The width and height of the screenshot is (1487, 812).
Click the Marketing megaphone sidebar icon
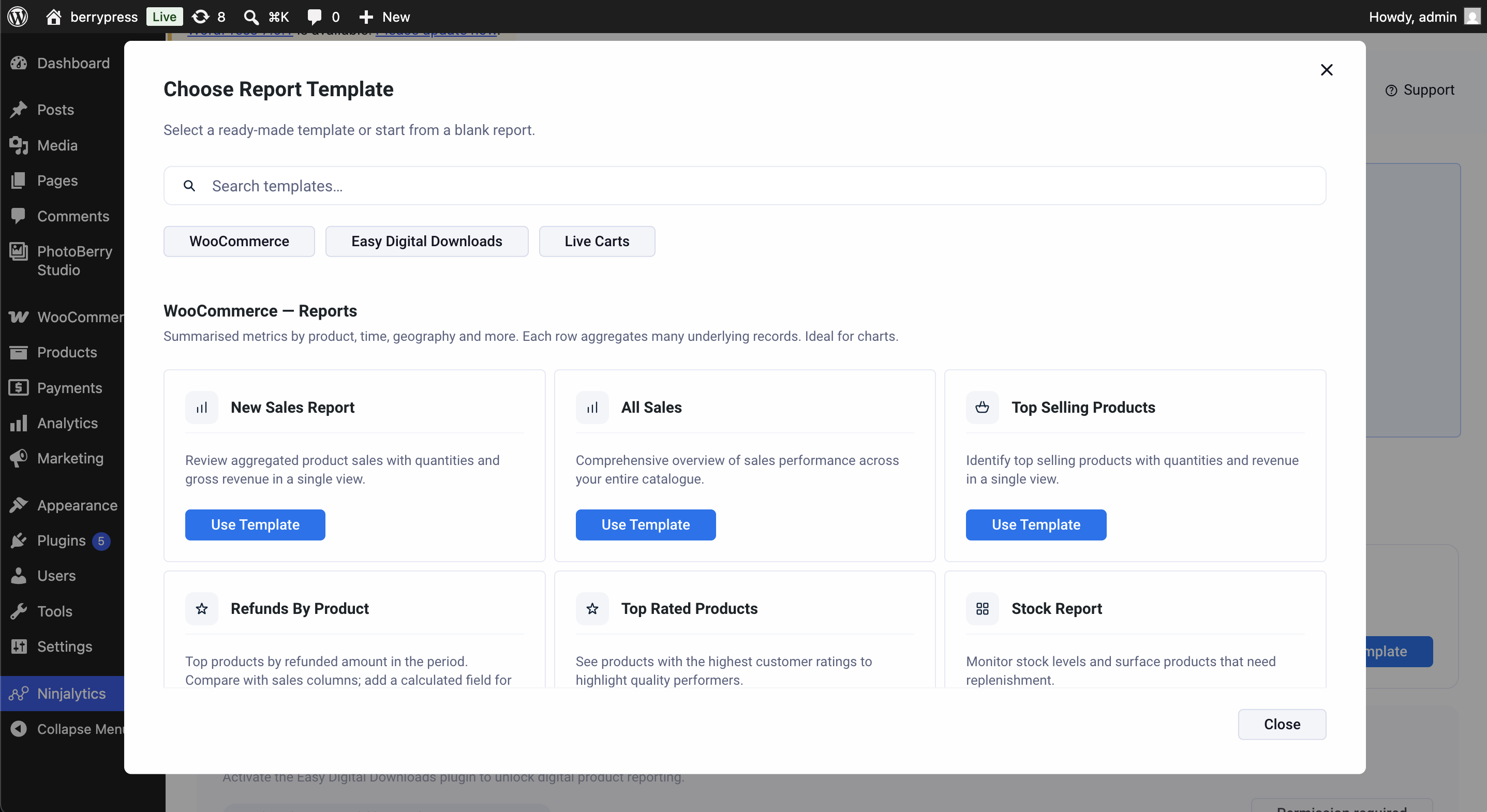pyautogui.click(x=19, y=458)
